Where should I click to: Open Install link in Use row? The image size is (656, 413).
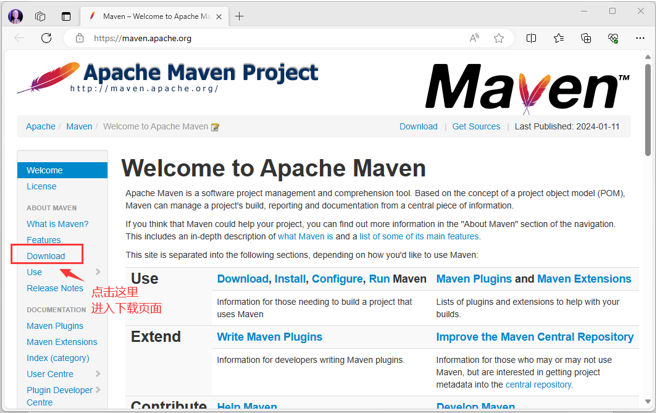click(290, 279)
